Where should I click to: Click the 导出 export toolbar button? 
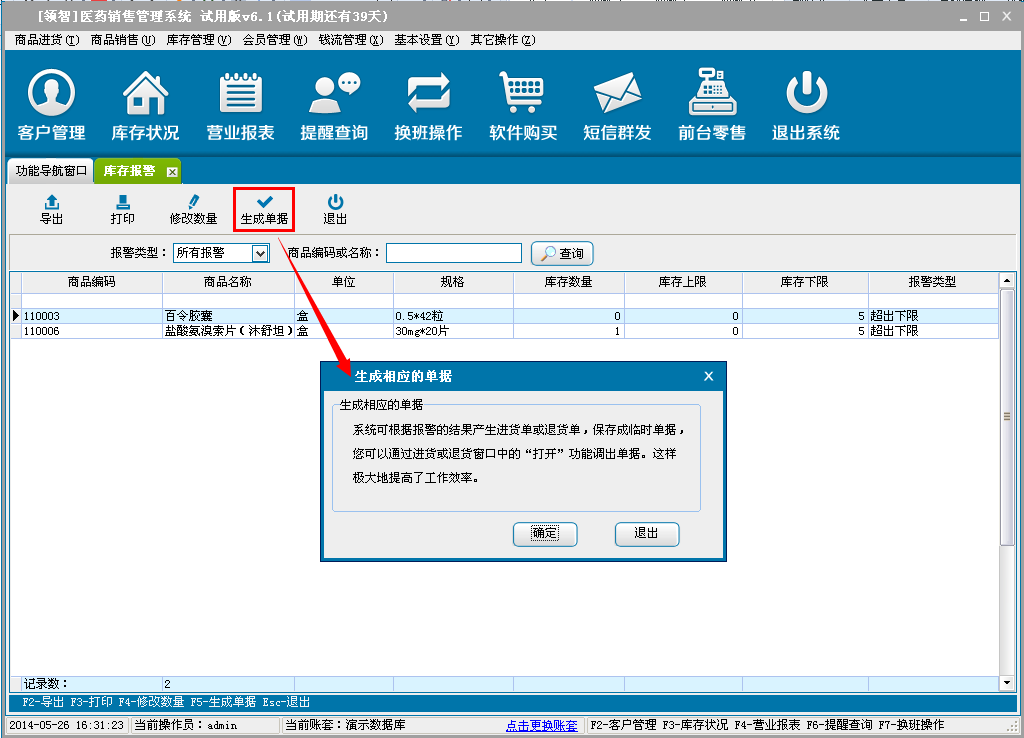[x=51, y=210]
